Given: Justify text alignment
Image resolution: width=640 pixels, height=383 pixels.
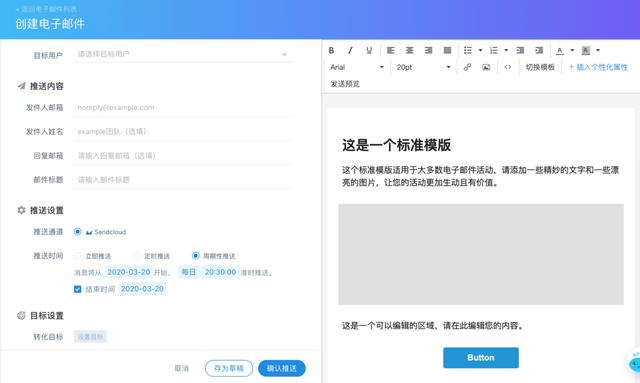Looking at the screenshot, I should (x=447, y=50).
